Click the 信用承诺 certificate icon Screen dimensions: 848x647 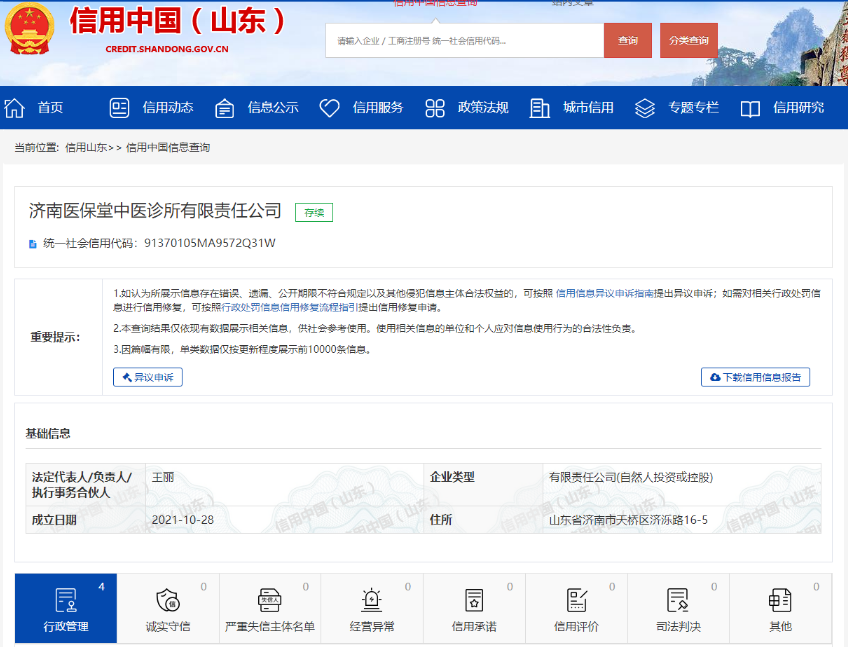[x=474, y=600]
